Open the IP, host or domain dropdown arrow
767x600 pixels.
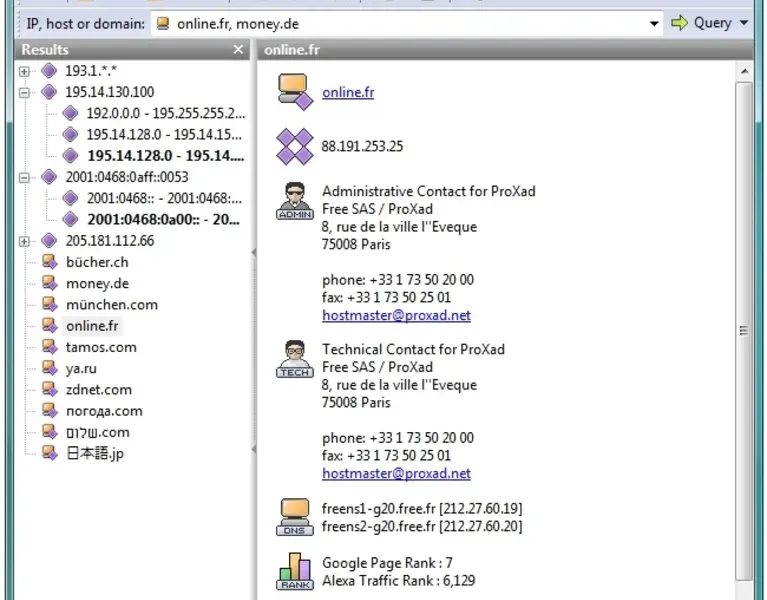[x=654, y=23]
